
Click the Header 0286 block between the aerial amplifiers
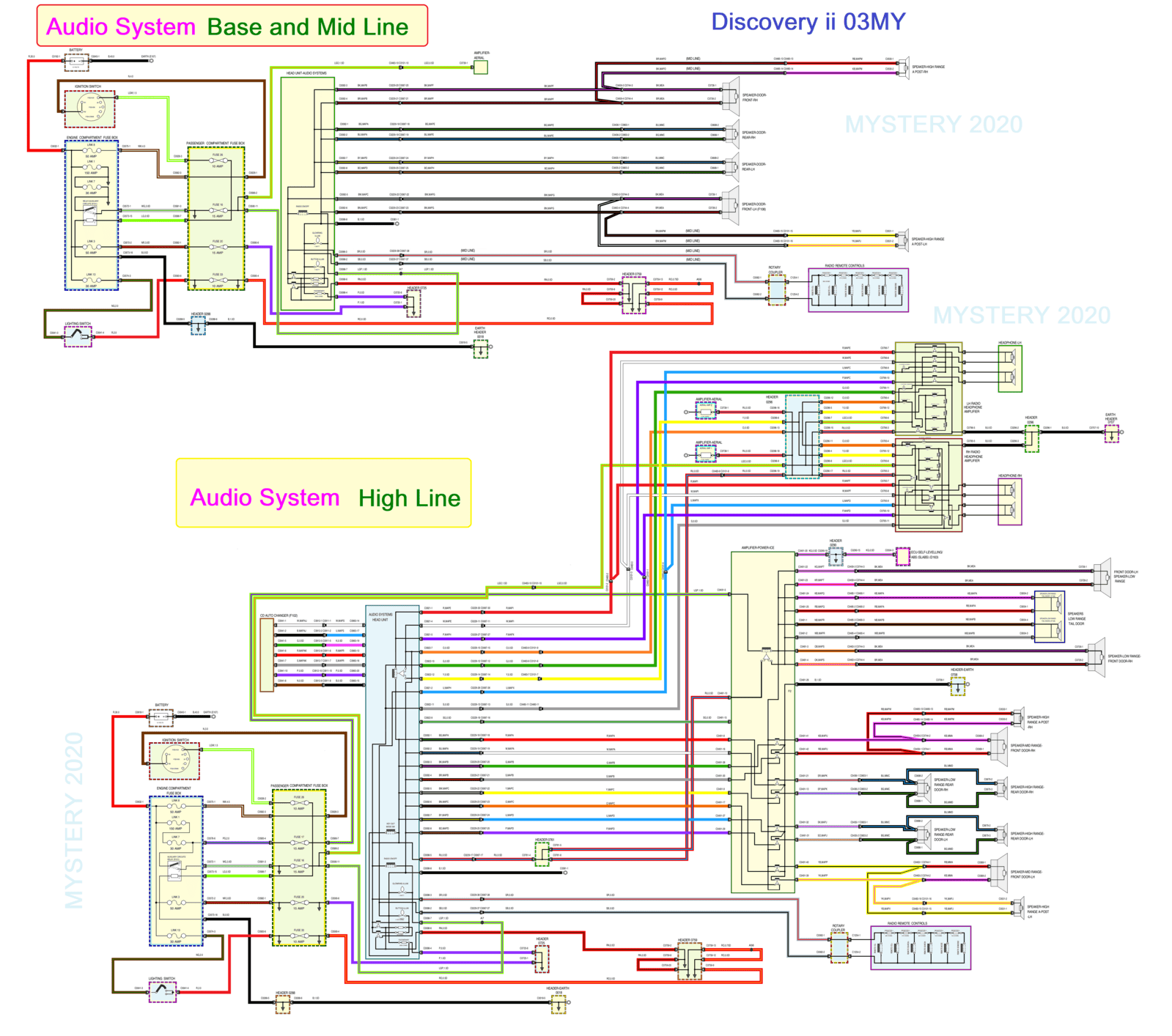pos(803,437)
